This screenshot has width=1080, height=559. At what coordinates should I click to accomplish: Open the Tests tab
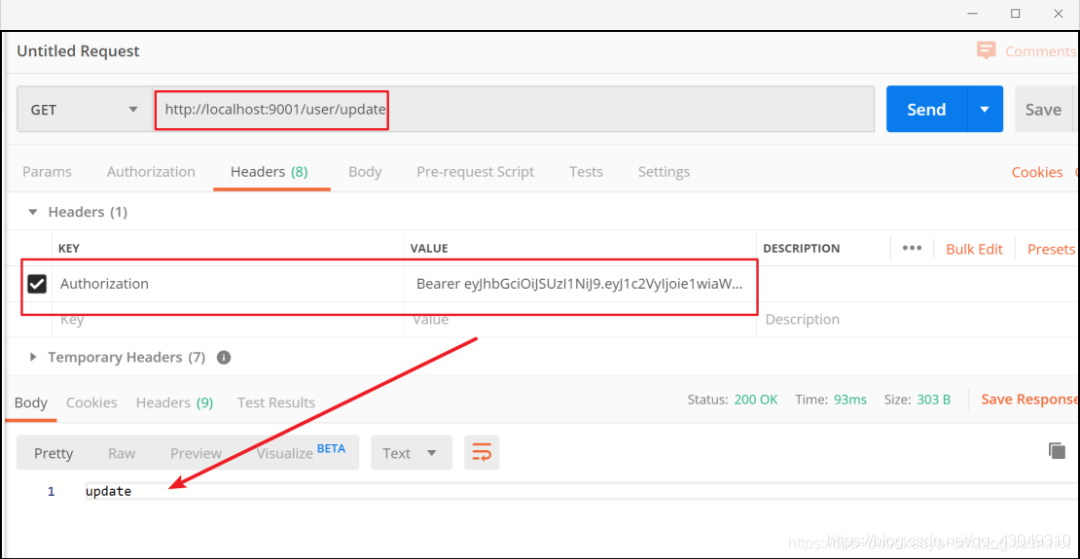[x=586, y=172]
